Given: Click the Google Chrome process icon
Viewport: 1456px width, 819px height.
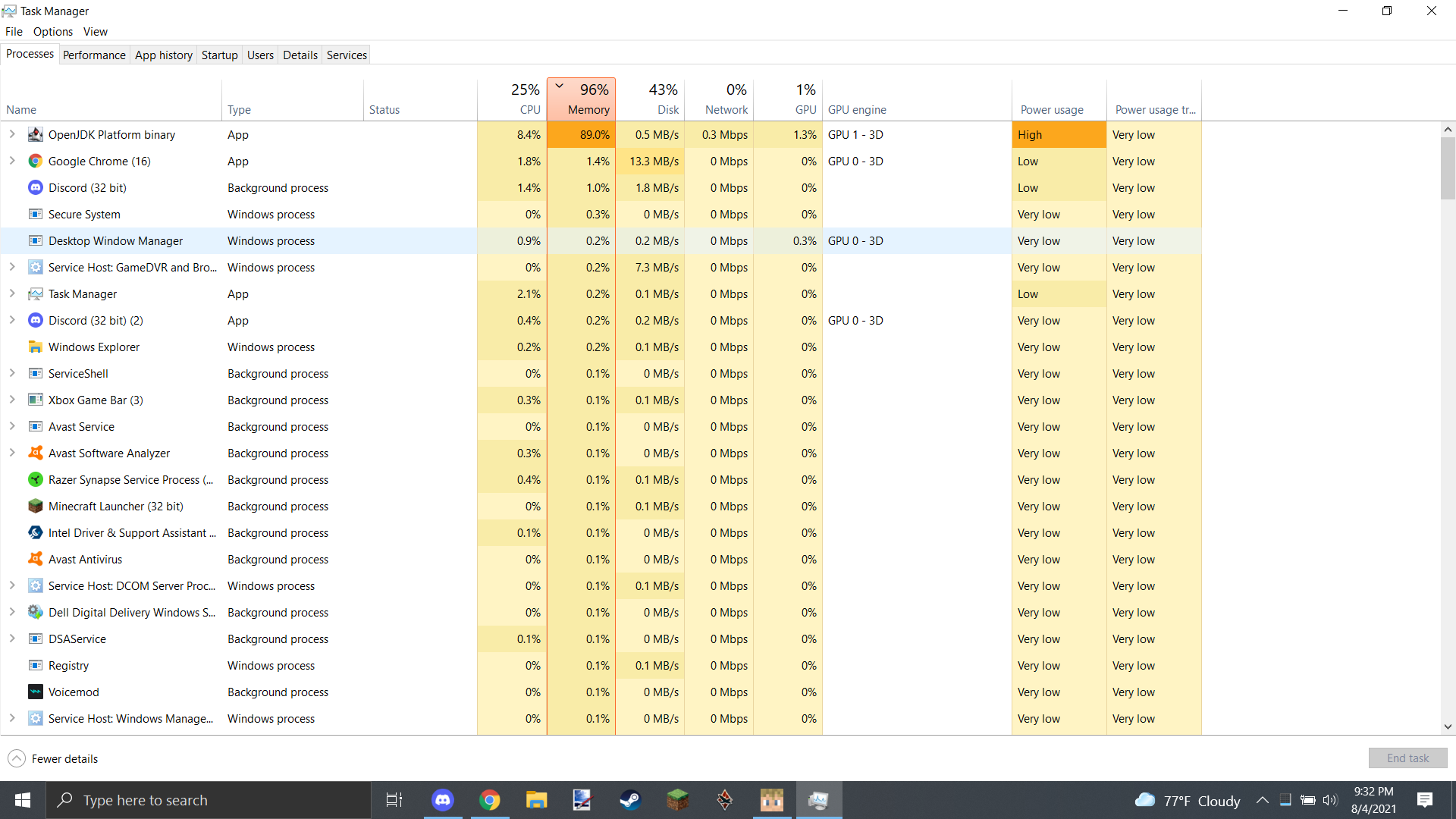Looking at the screenshot, I should click(35, 162).
